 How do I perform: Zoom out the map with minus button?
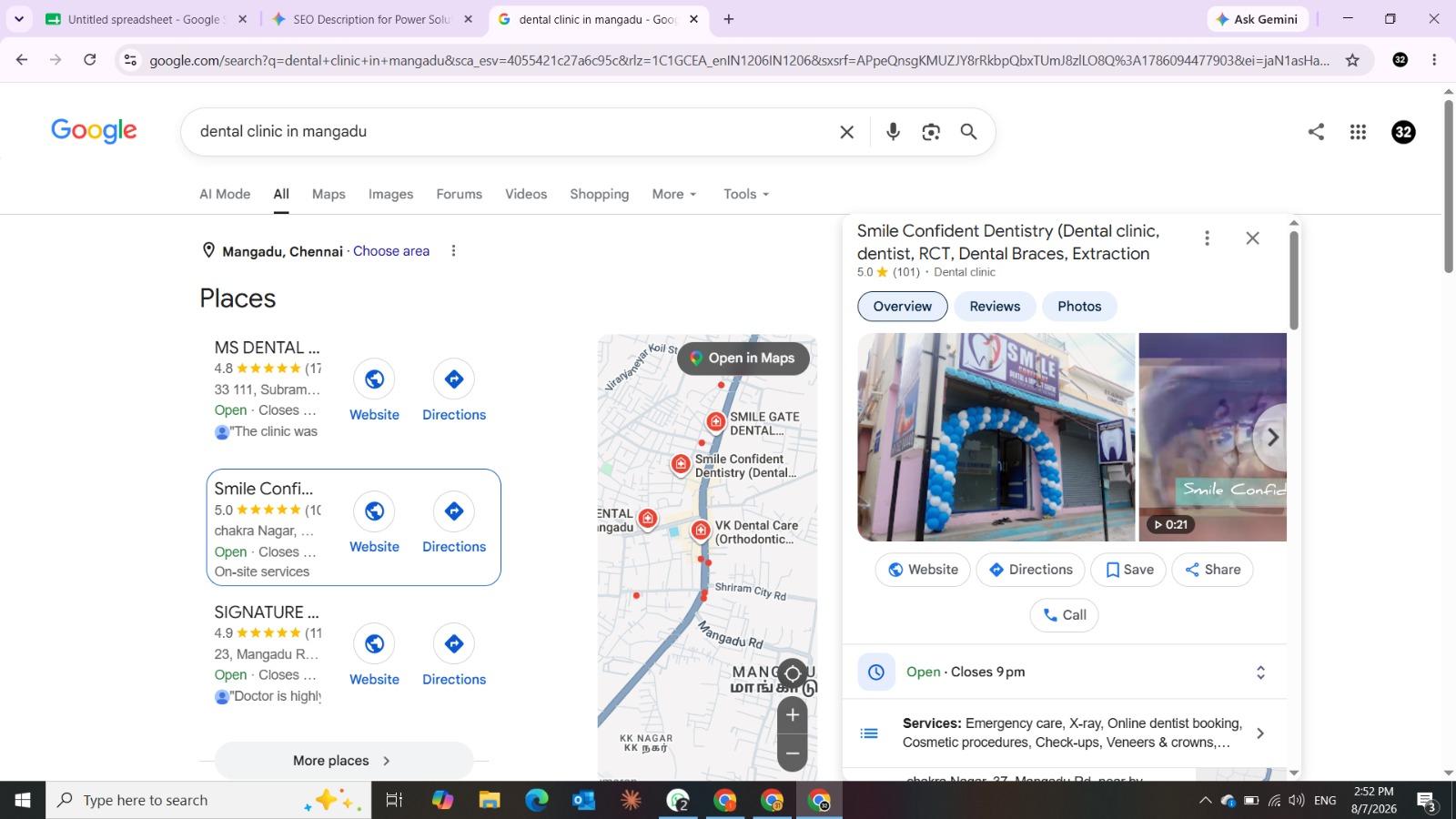793,753
